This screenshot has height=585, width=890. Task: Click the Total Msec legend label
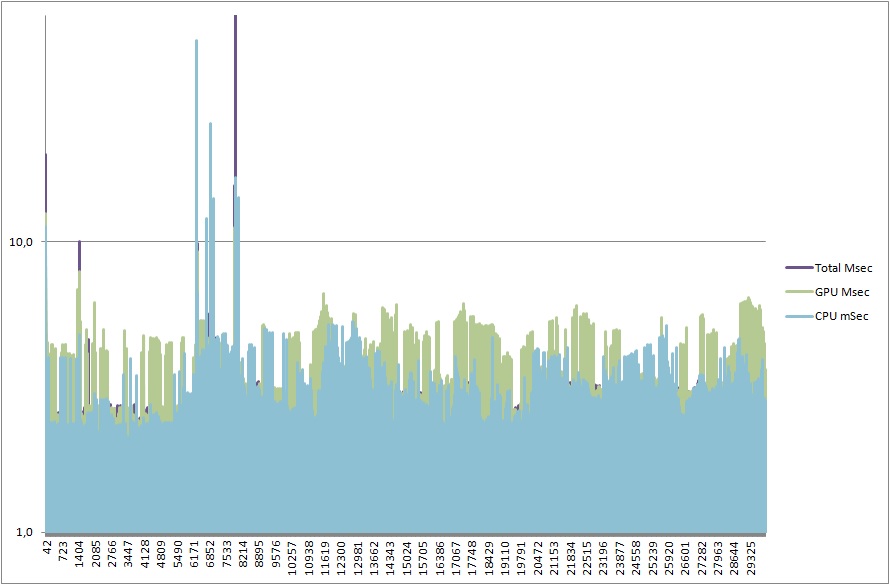point(843,268)
